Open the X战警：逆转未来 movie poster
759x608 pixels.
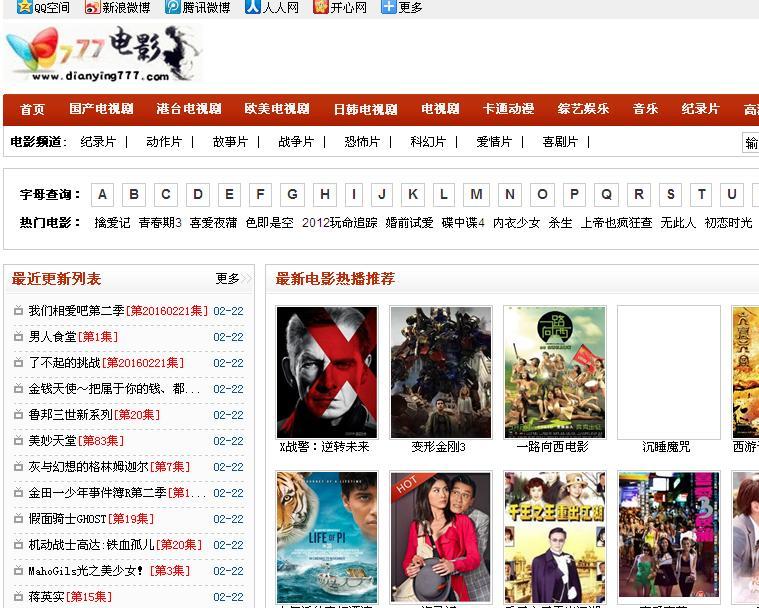pos(326,372)
